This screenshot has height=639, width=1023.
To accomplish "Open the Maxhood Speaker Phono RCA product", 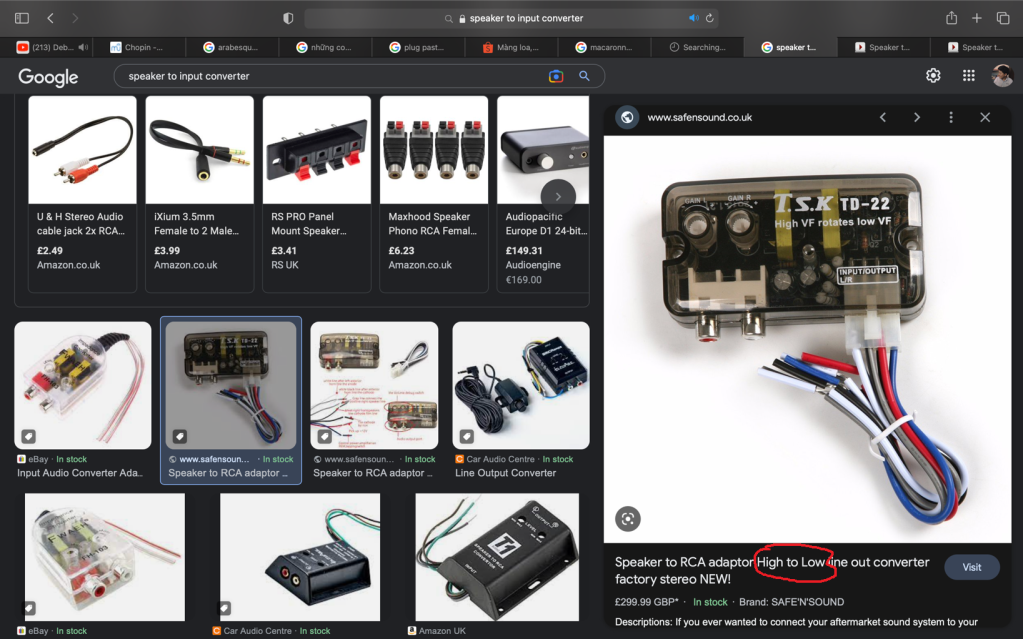I will click(x=434, y=193).
